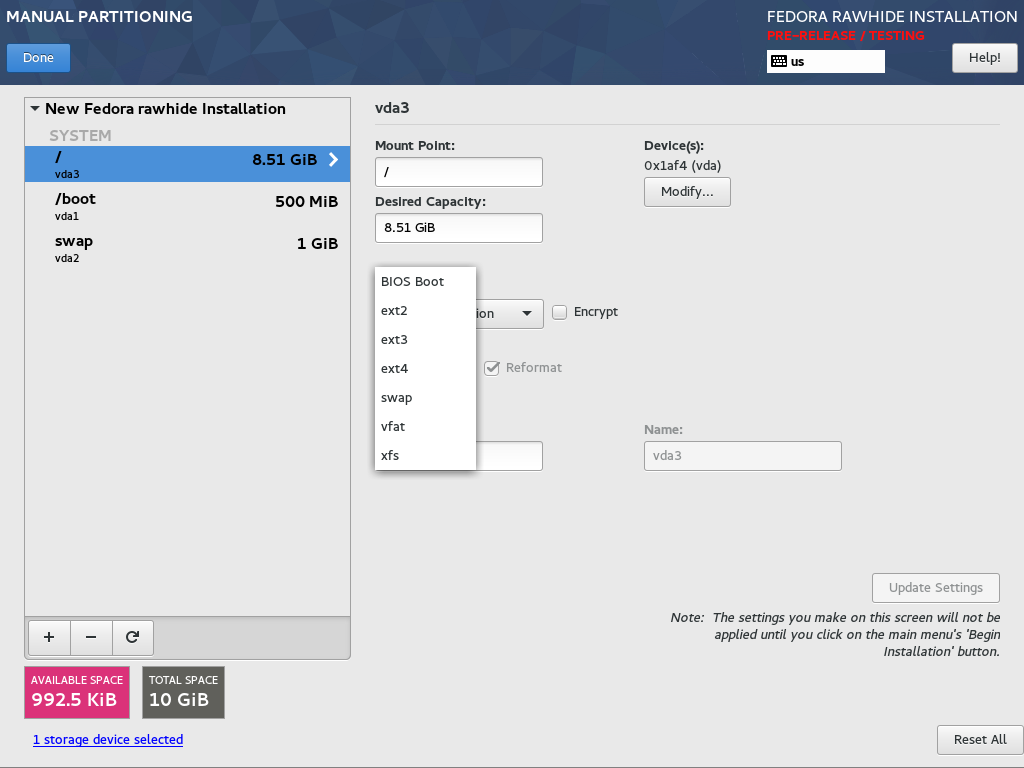Choose swap in the file system dropdown
Screen dimensions: 1024x768
point(425,398)
